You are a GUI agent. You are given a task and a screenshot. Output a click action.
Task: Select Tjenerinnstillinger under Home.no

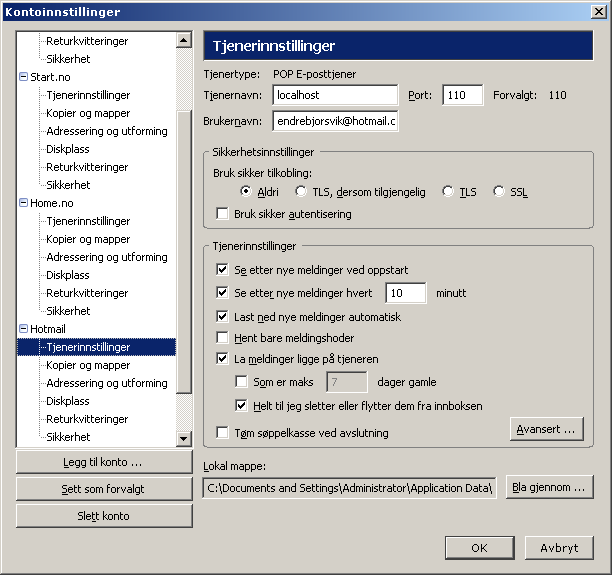point(88,221)
